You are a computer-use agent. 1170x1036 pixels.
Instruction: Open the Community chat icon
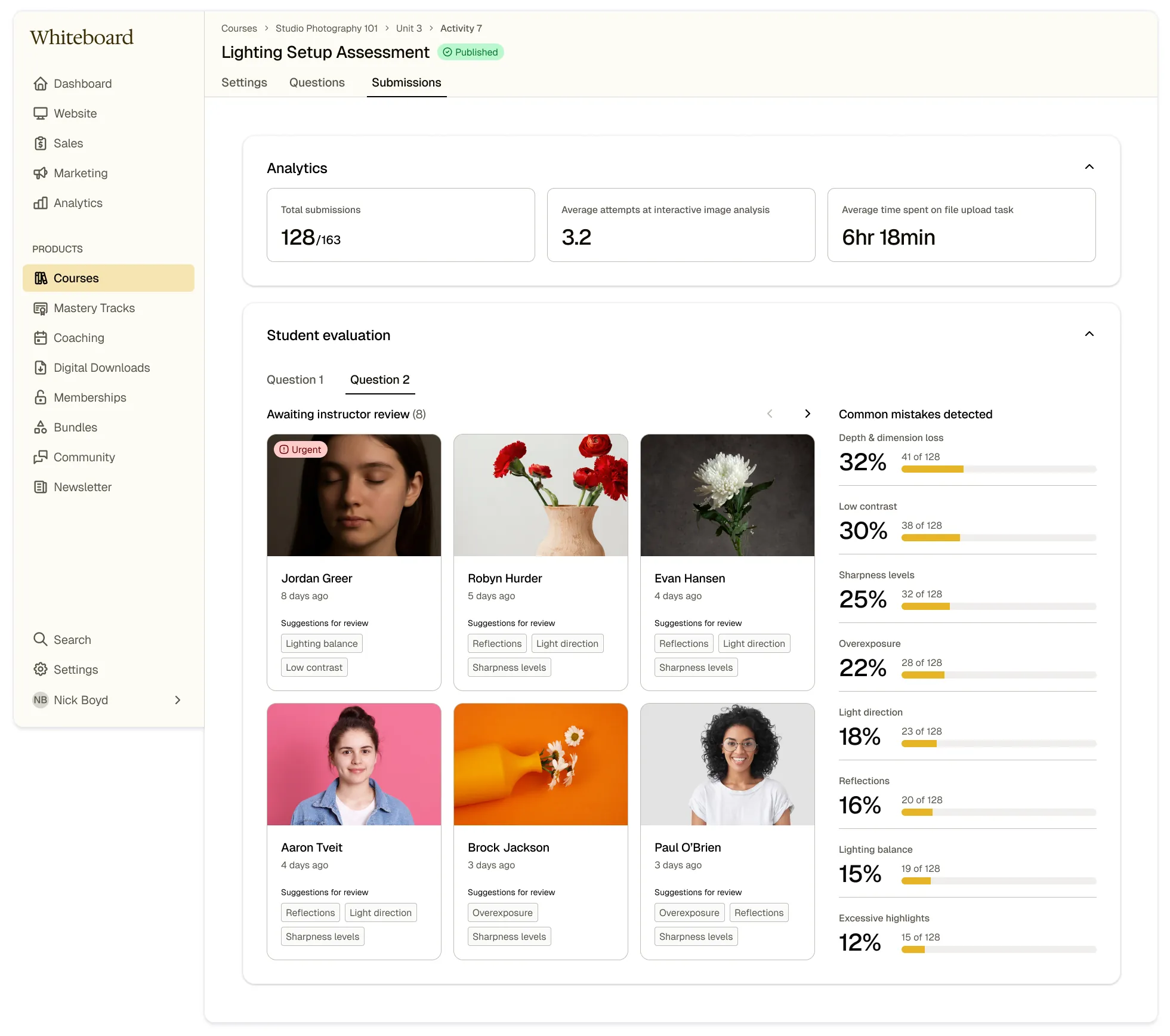(40, 457)
